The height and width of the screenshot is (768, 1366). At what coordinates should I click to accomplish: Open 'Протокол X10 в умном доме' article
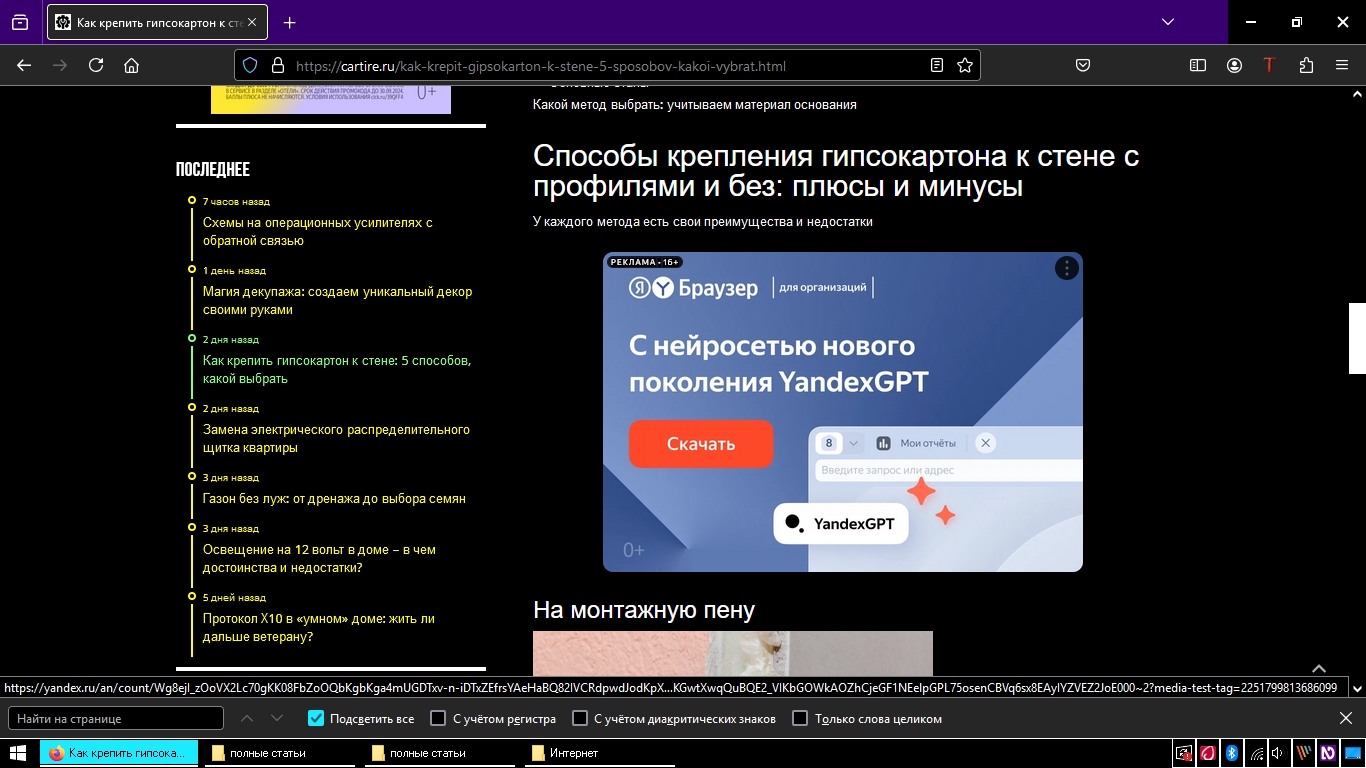pos(318,628)
